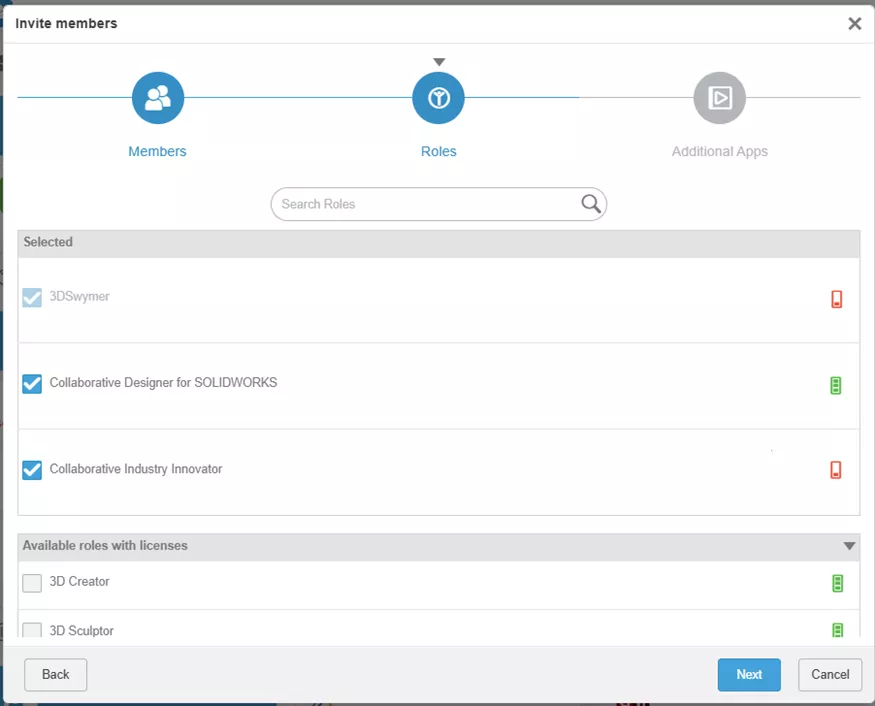
Task: Check the 3D Sculptor role
Action: click(32, 630)
